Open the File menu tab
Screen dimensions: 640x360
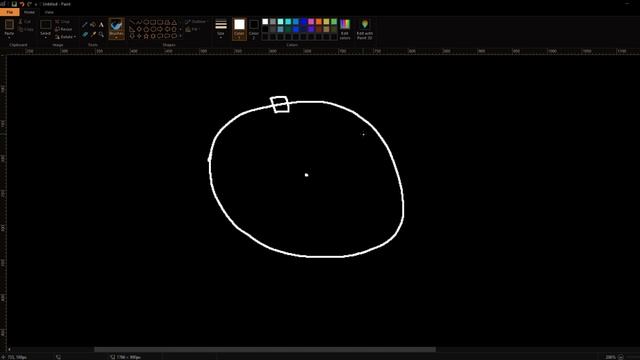9,12
